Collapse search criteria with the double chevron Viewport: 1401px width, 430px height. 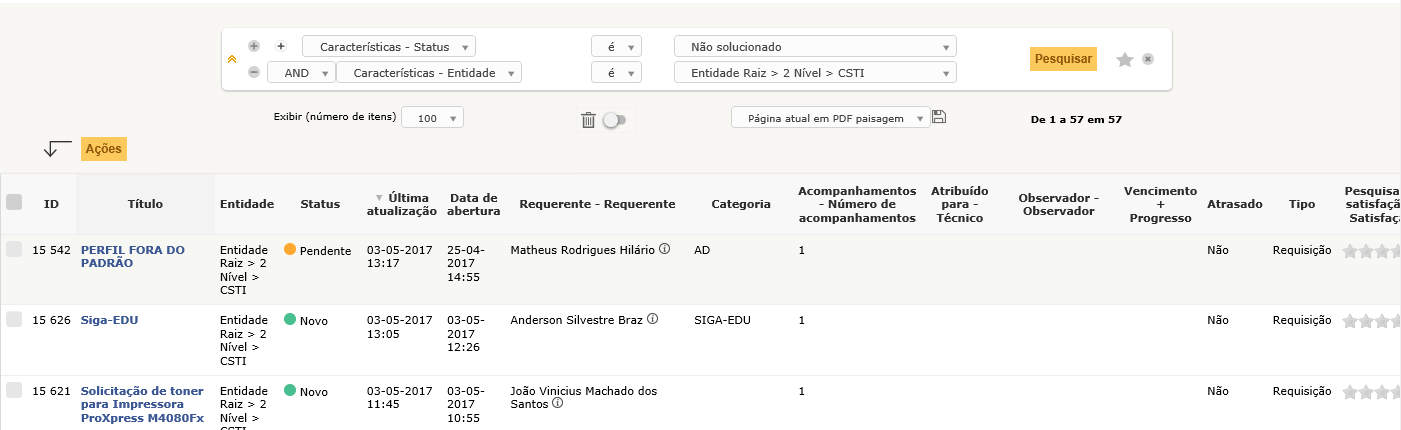(x=232, y=60)
